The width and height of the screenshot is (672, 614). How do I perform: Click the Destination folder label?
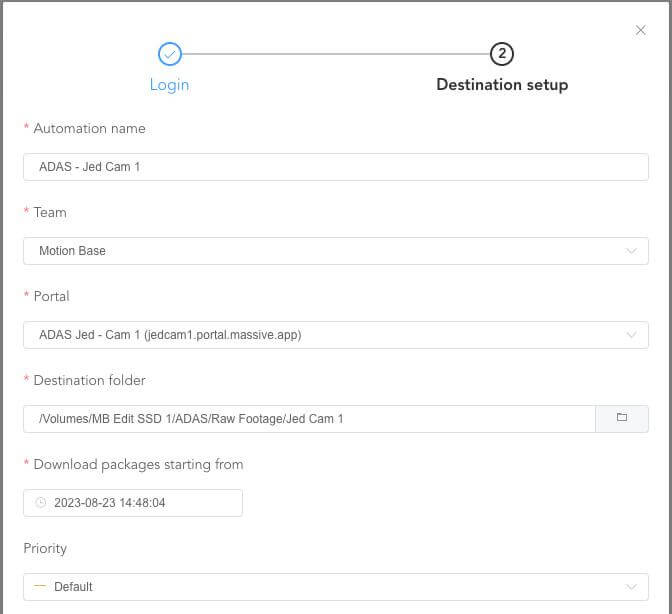pos(90,380)
